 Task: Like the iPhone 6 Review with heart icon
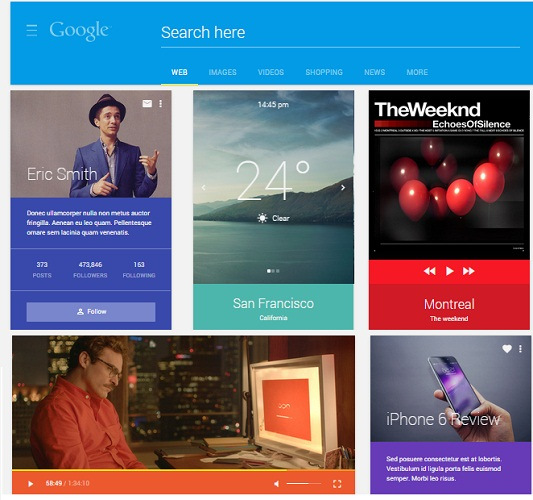[507, 348]
